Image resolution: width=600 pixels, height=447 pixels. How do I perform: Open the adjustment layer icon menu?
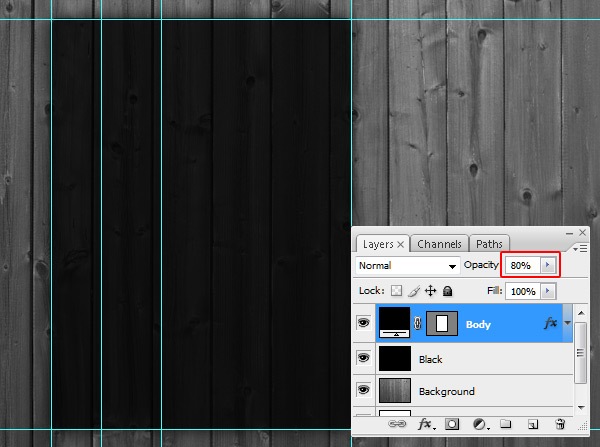coord(479,425)
